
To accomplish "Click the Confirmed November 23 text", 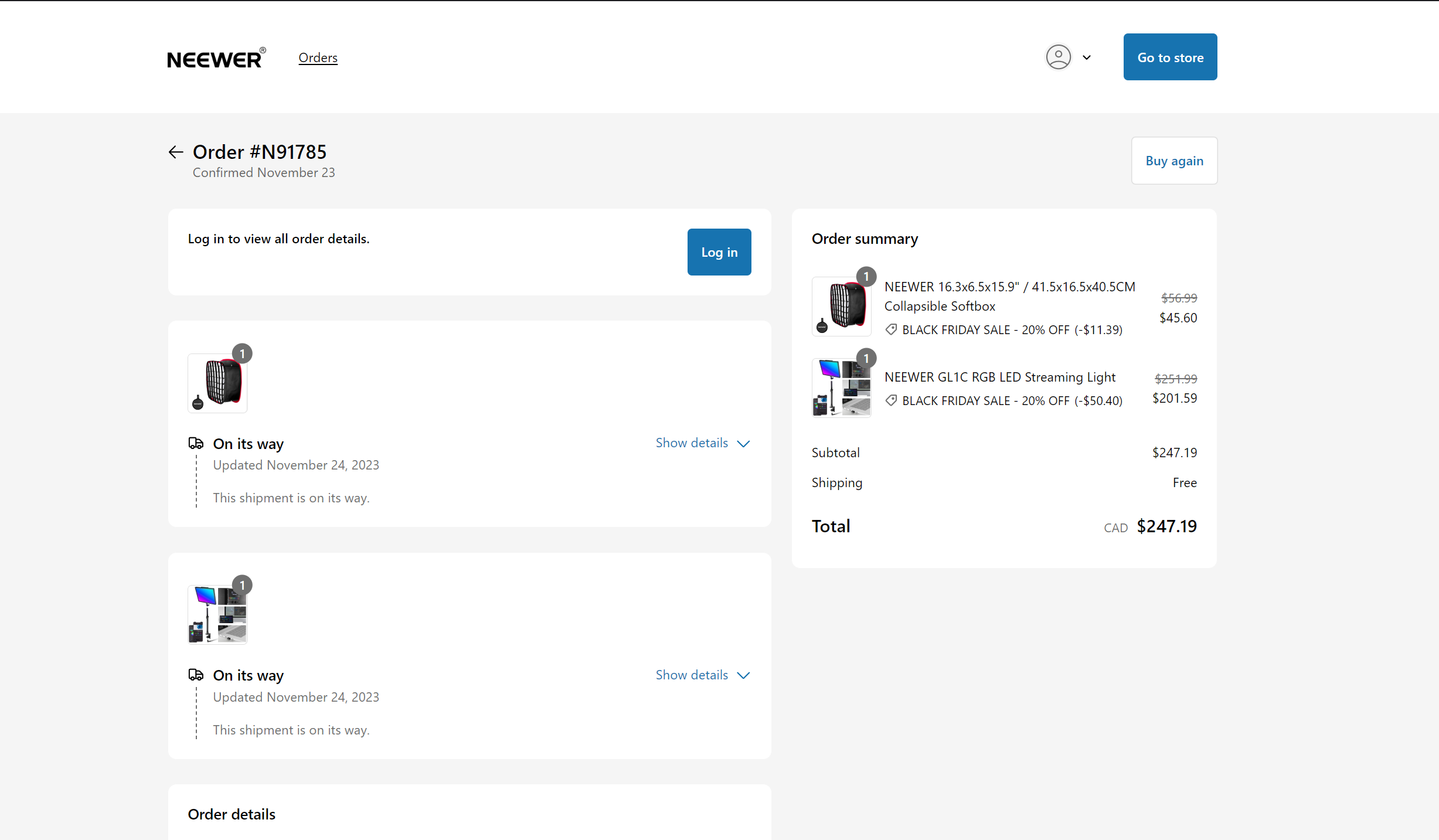I will 264,172.
